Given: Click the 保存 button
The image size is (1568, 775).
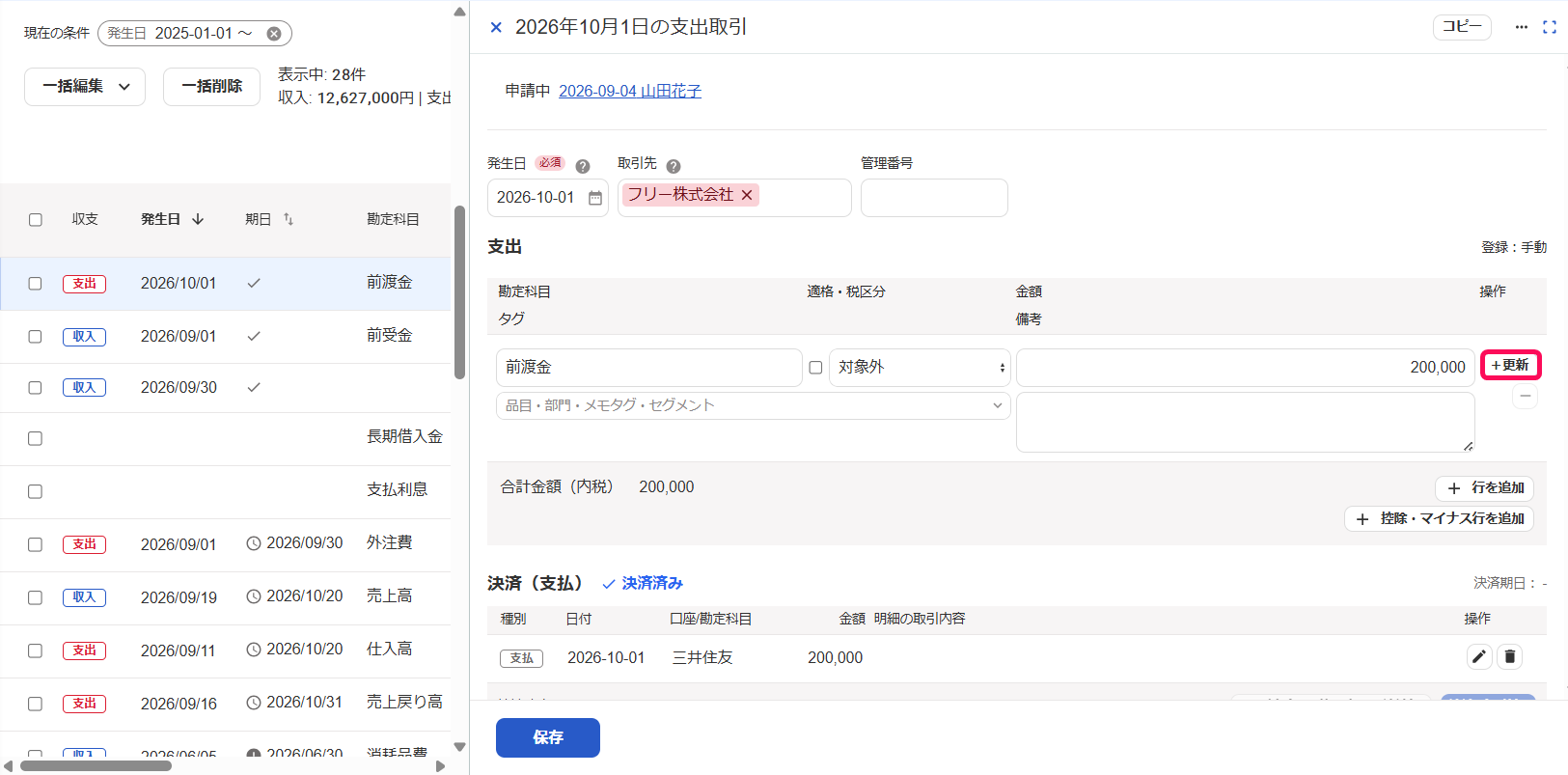Looking at the screenshot, I should pos(548,737).
